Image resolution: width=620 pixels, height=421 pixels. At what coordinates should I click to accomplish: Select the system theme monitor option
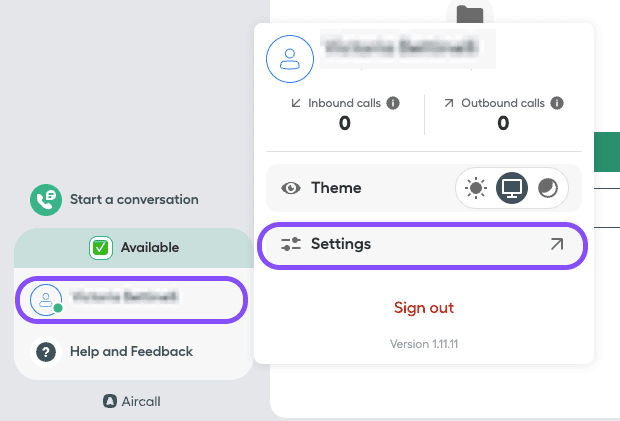[512, 188]
